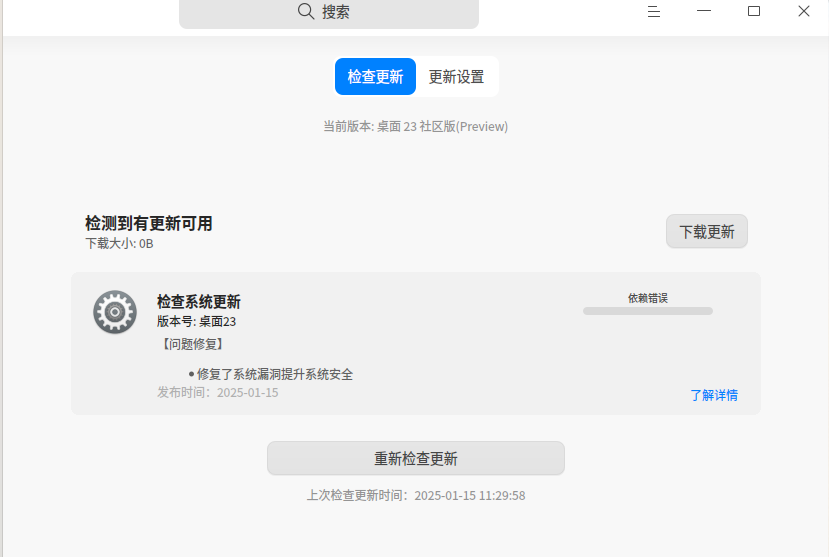This screenshot has height=557, width=829.
Task: Click the 当前版本 version line
Action: coord(416,126)
